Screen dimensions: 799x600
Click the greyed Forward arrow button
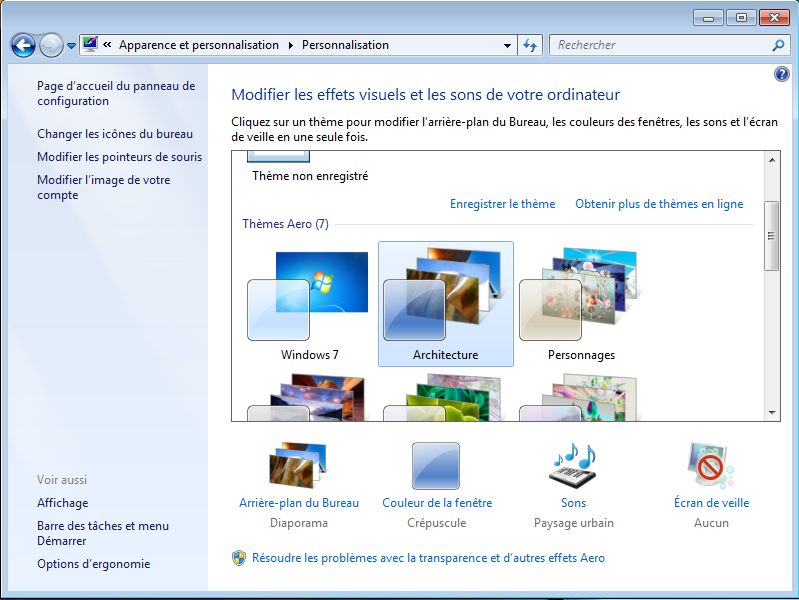tap(51, 45)
